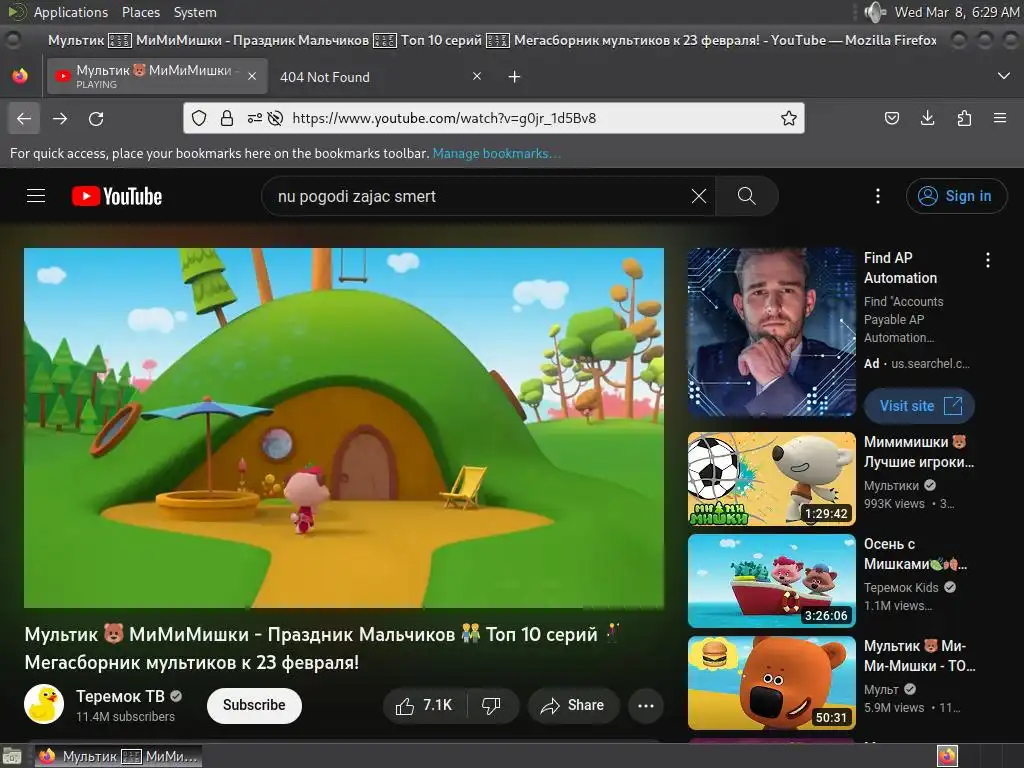Open Find AP Automation ad thumbnail
Image resolution: width=1024 pixels, height=768 pixels.
[771, 332]
